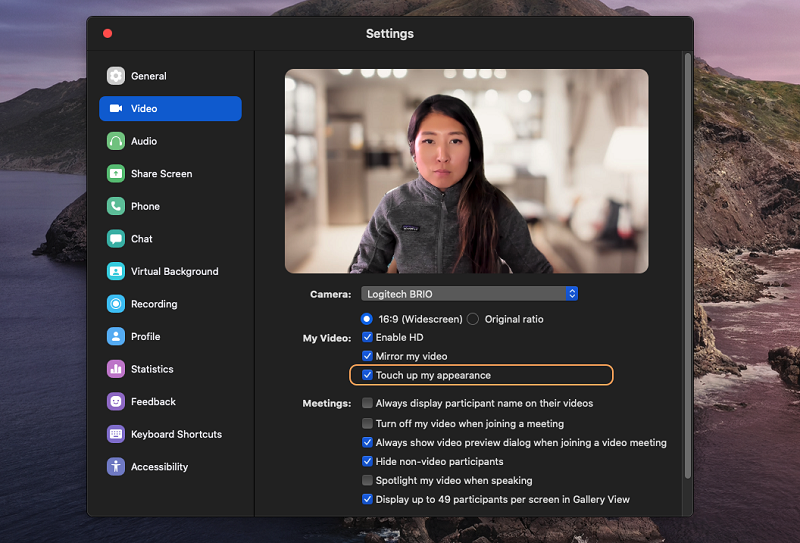Go to Keyboard Shortcuts section
Viewport: 800px width, 543px height.
[176, 434]
